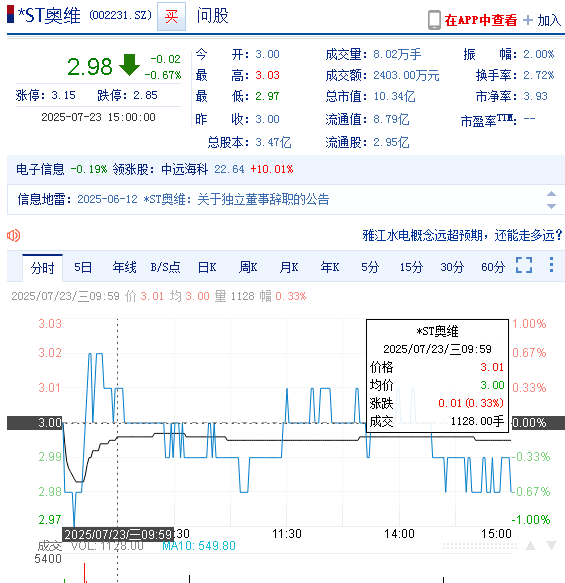Click the grey up triangle below the chart
The image size is (565, 583).
(x=530, y=545)
